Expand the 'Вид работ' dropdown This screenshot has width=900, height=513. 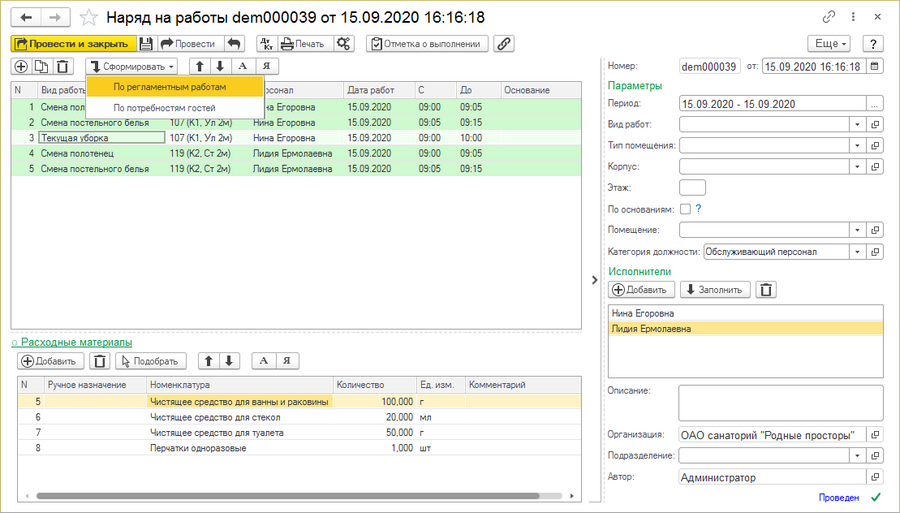pyautogui.click(x=857, y=124)
